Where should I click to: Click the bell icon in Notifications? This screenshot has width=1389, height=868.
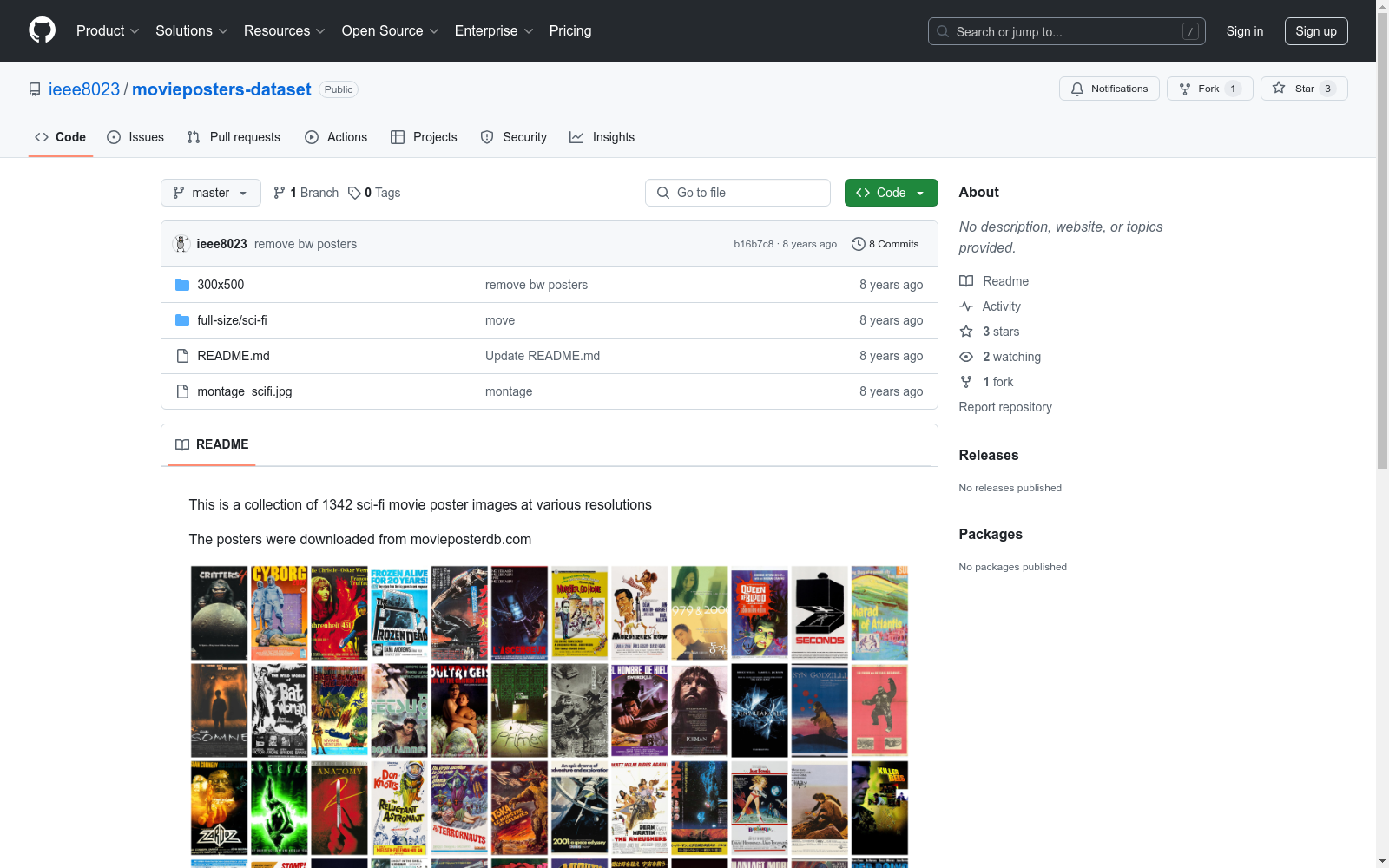(1077, 89)
